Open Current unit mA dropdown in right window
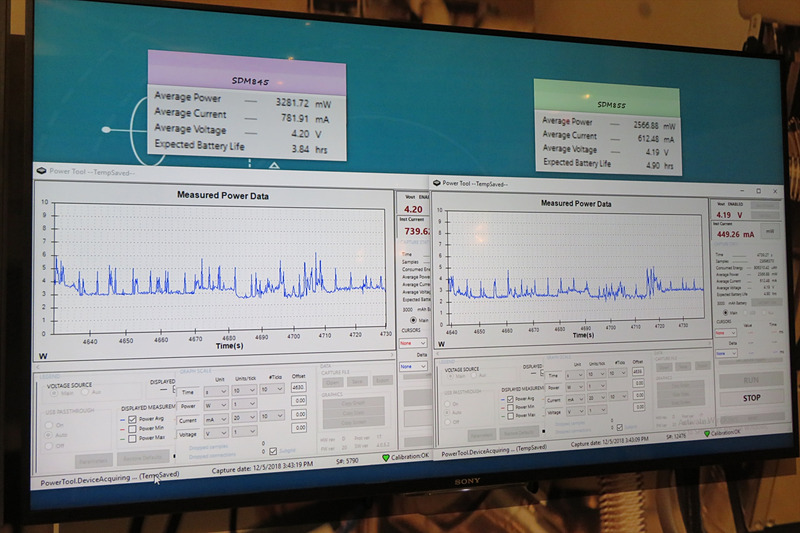 point(574,399)
